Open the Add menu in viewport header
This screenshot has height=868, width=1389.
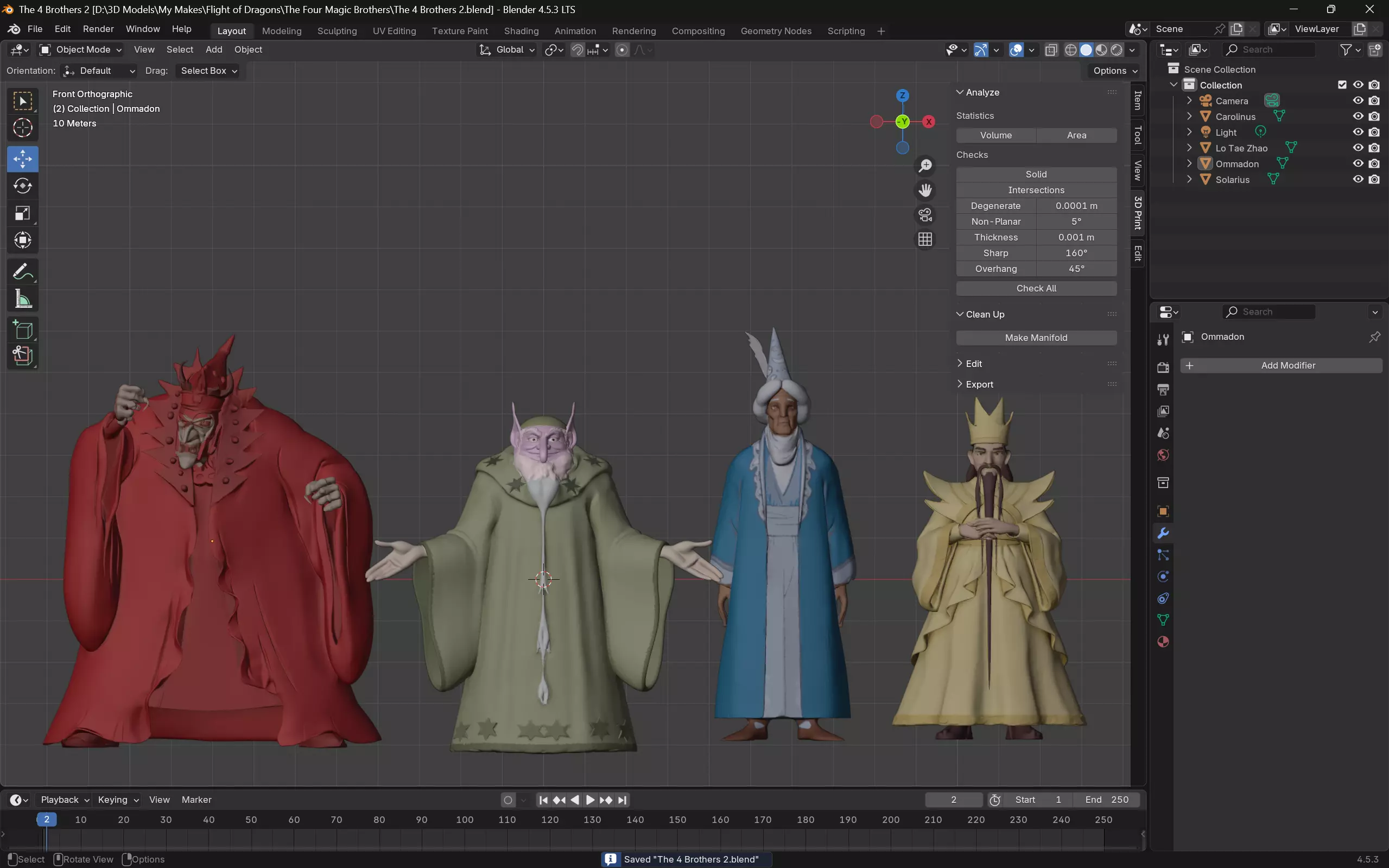pyautogui.click(x=213, y=50)
